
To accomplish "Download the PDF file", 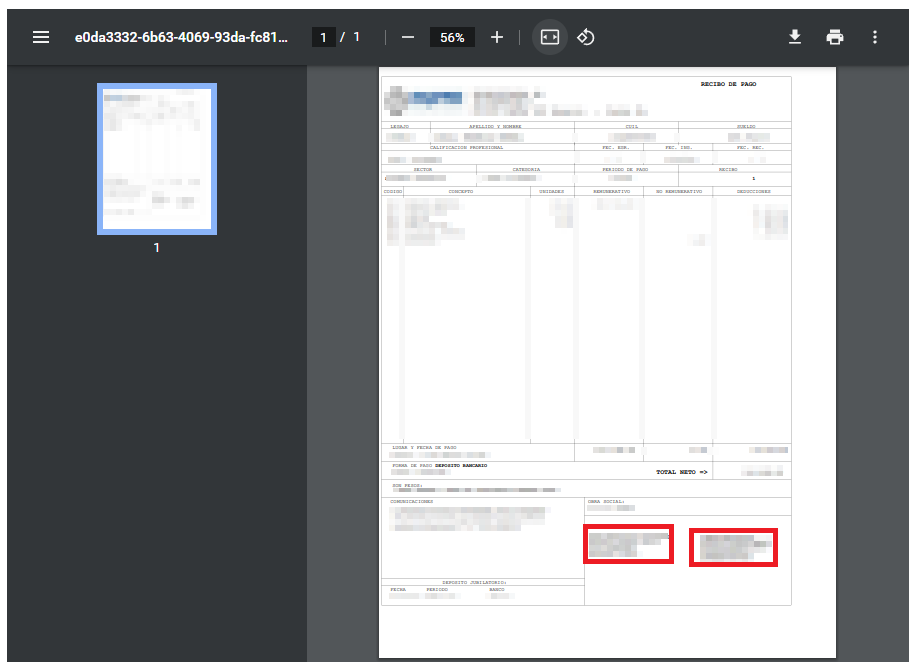I will (x=795, y=37).
